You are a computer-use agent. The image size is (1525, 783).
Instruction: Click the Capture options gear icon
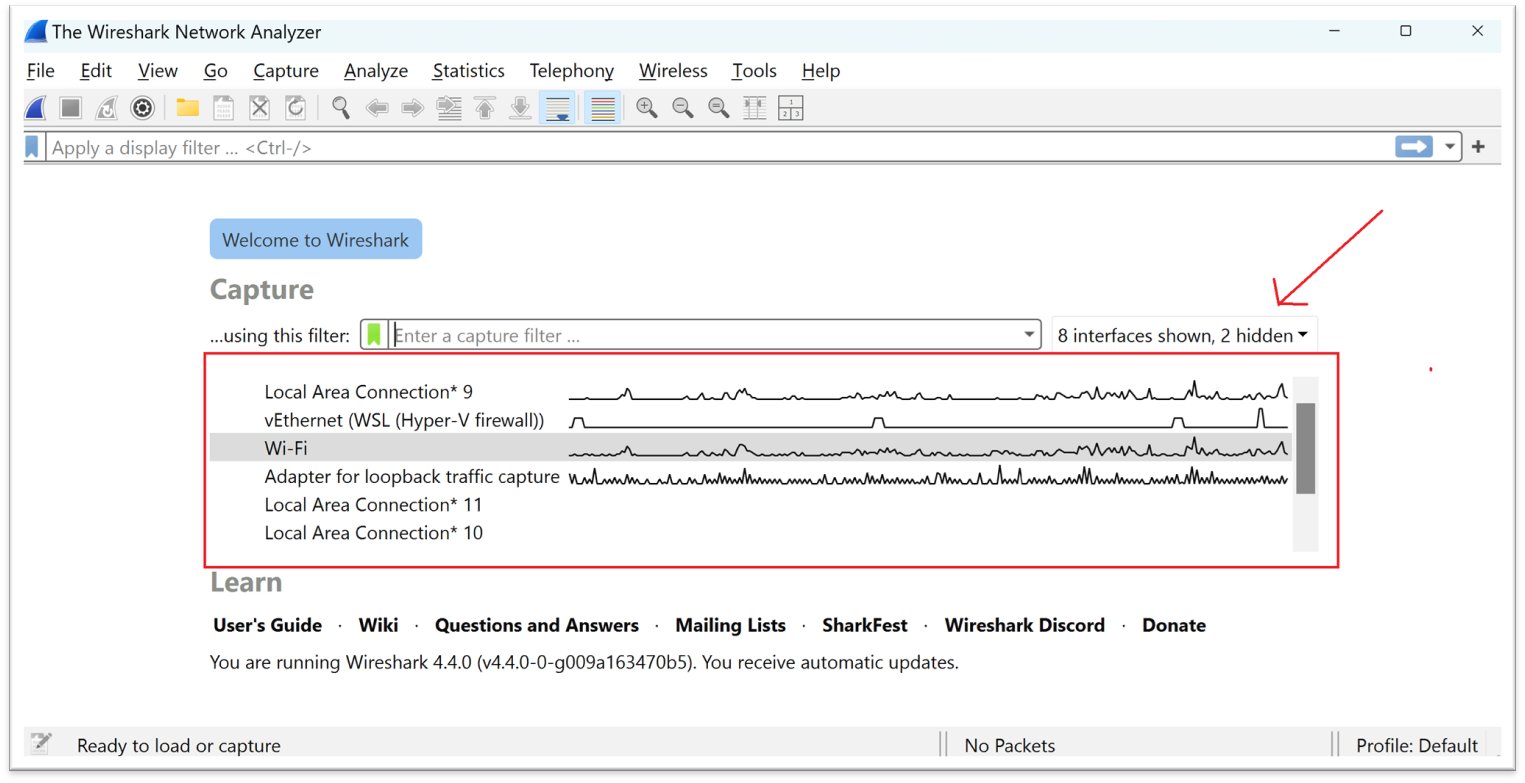(x=142, y=107)
